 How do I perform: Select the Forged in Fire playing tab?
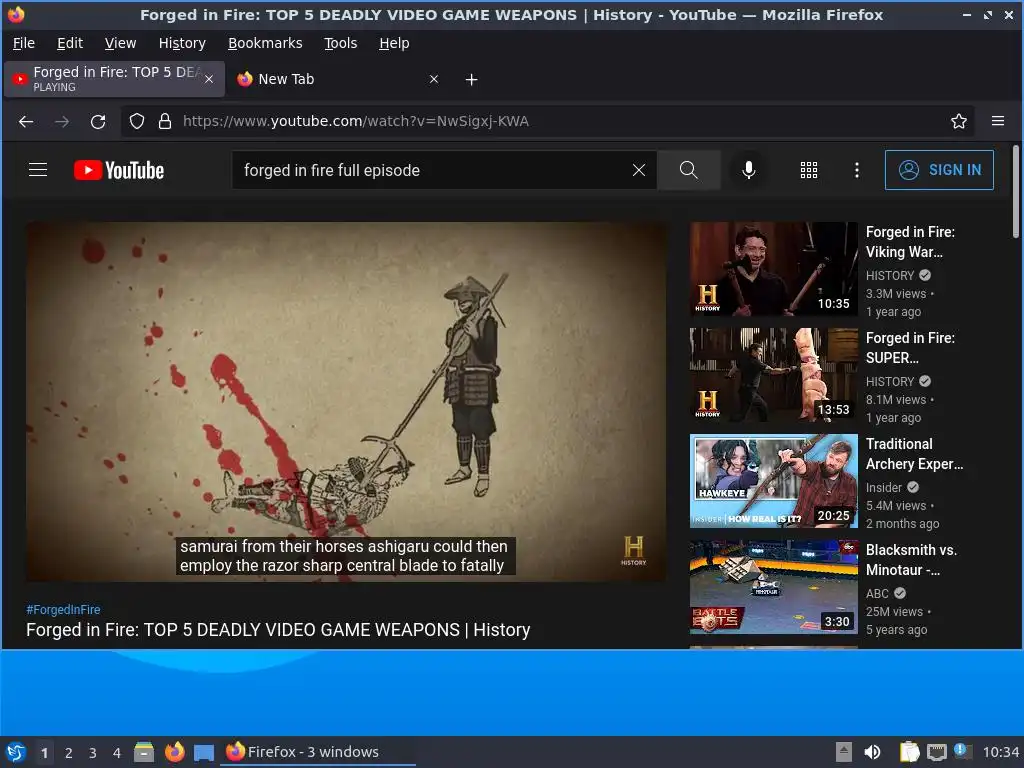tap(114, 79)
